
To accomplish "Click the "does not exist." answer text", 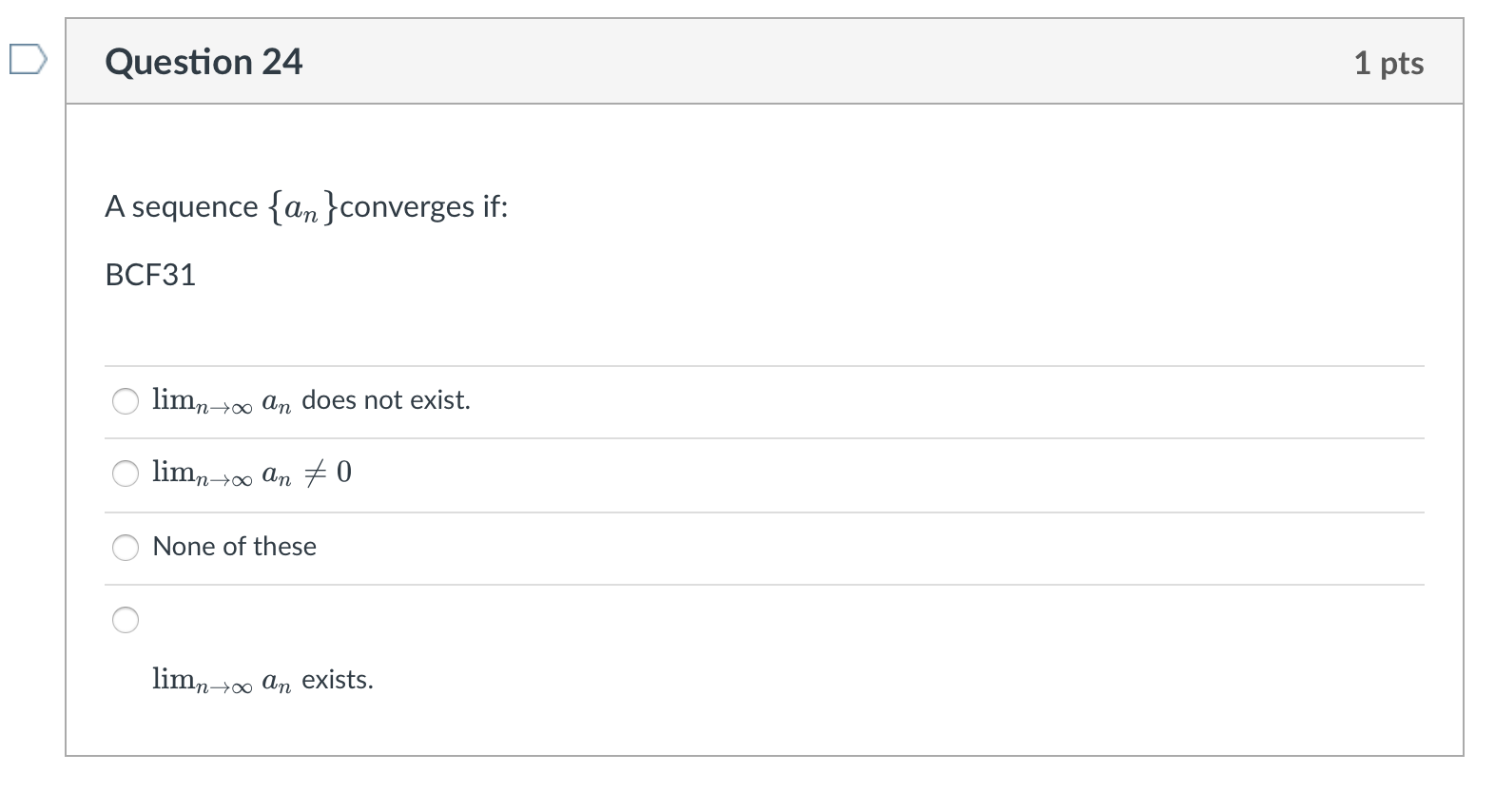I will (x=386, y=400).
